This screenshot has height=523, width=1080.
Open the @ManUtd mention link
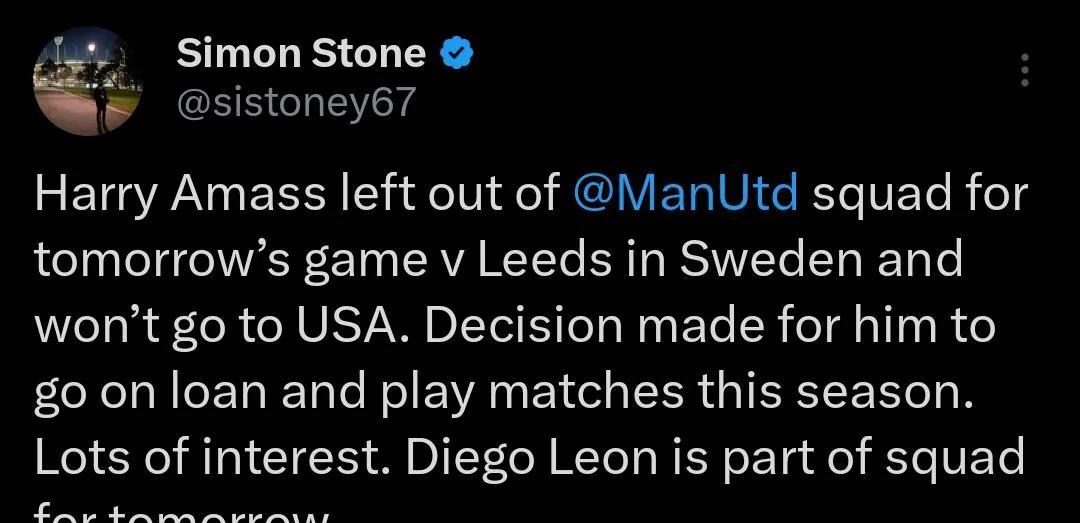coord(686,194)
